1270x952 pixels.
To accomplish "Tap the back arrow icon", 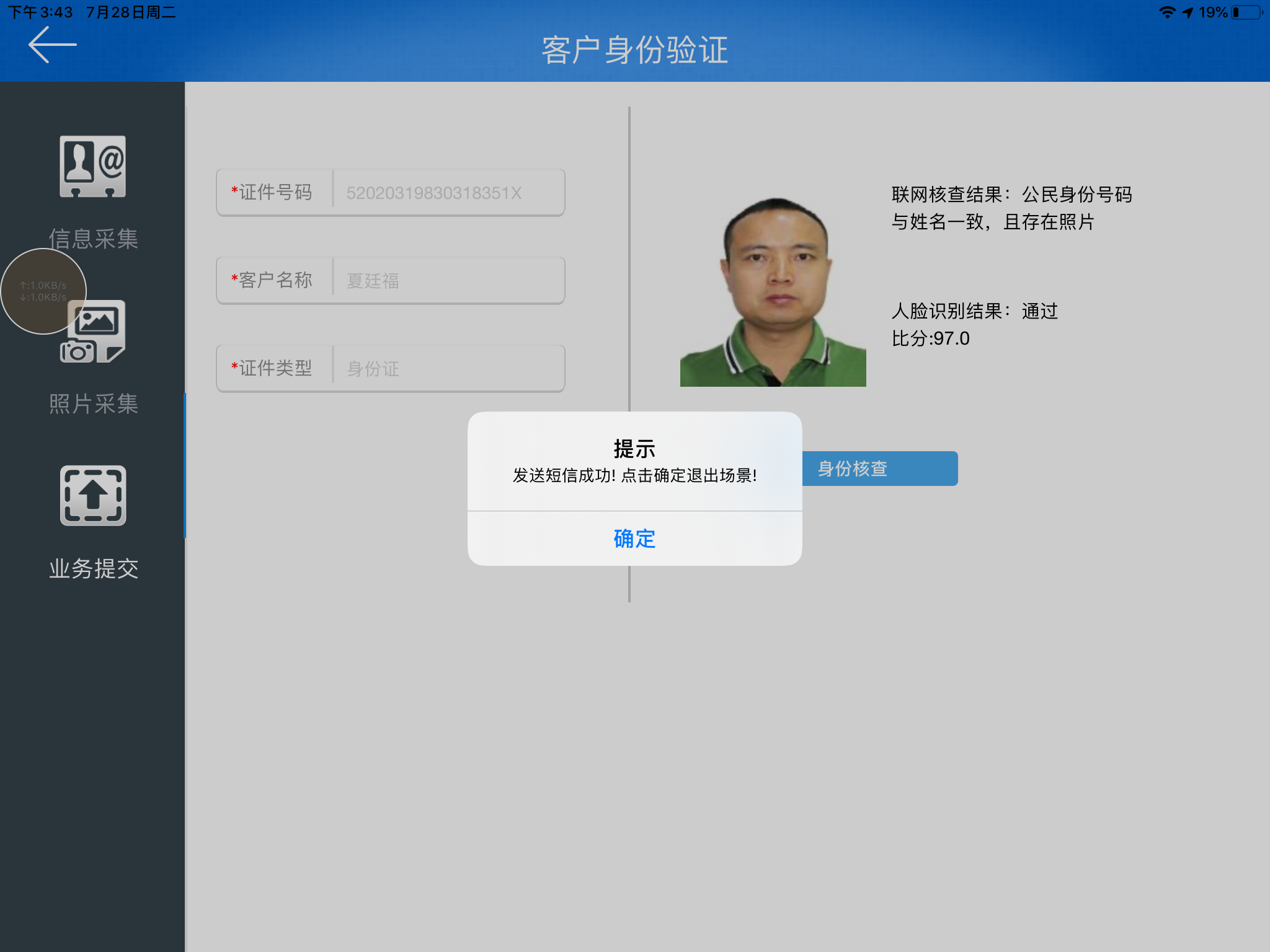I will coord(52,45).
